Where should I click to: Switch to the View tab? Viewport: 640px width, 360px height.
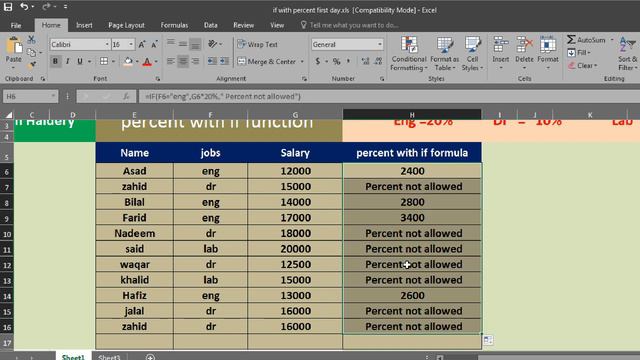[x=277, y=25]
